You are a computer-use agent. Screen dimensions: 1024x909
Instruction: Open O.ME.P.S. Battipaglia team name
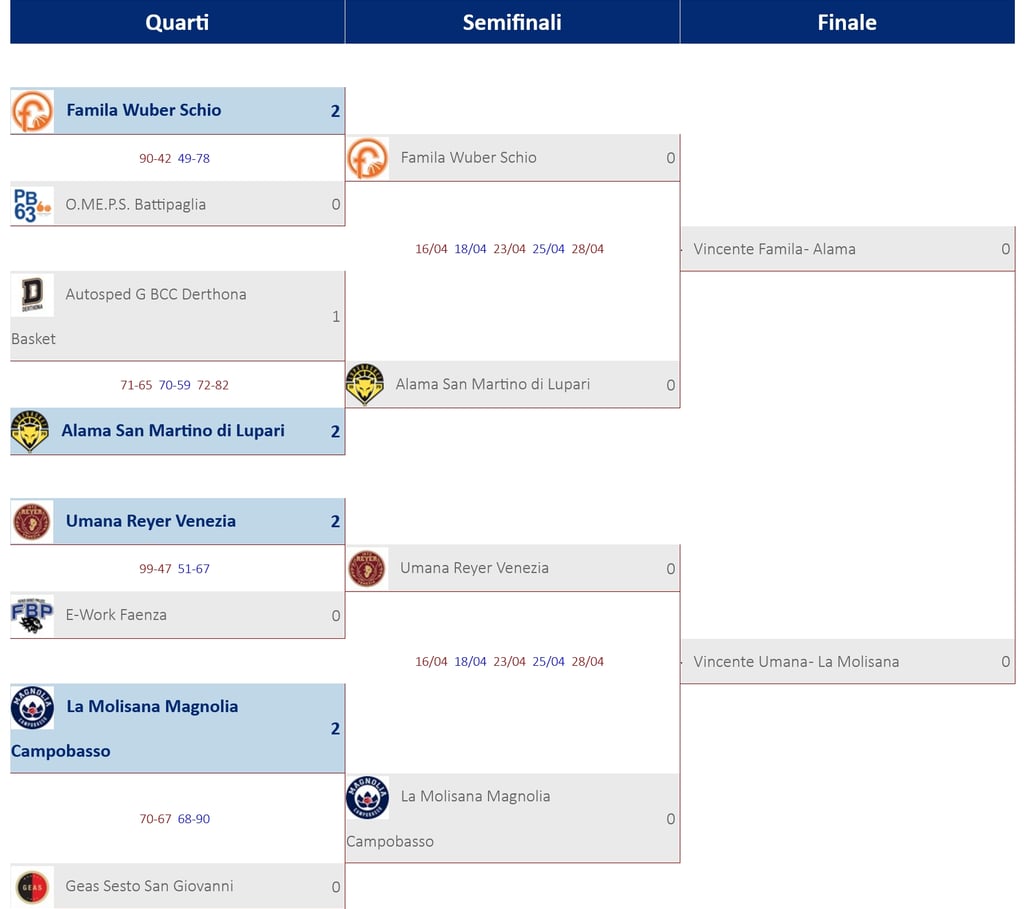coord(135,204)
